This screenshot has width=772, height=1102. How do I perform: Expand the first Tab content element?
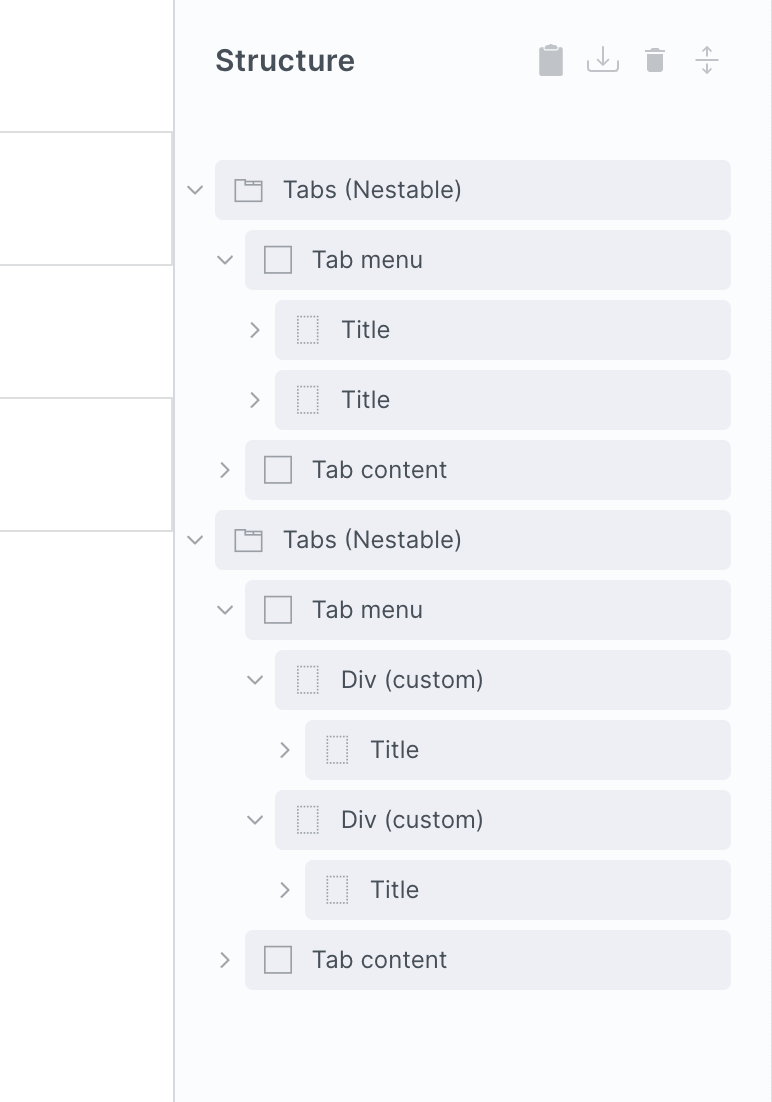225,470
